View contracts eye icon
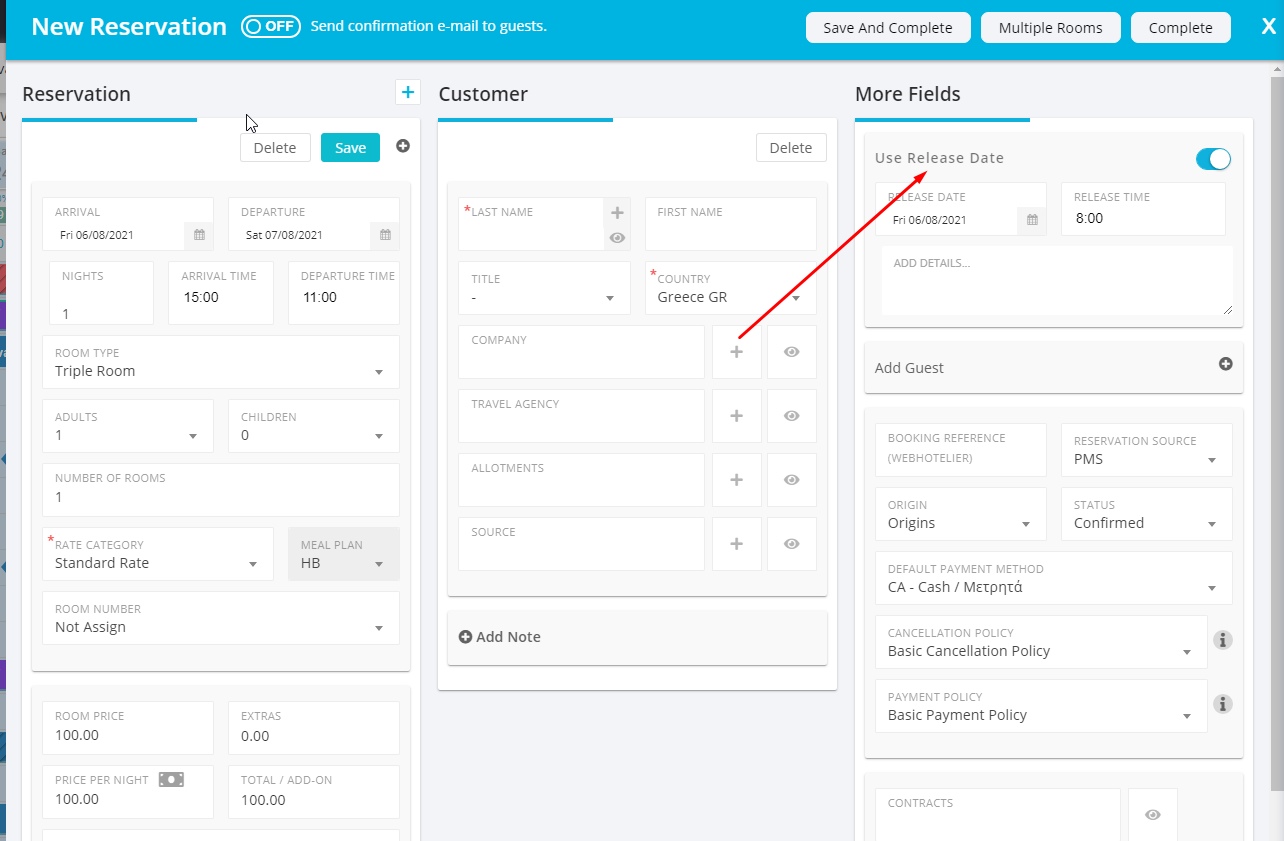The width and height of the screenshot is (1284, 841). [1153, 815]
